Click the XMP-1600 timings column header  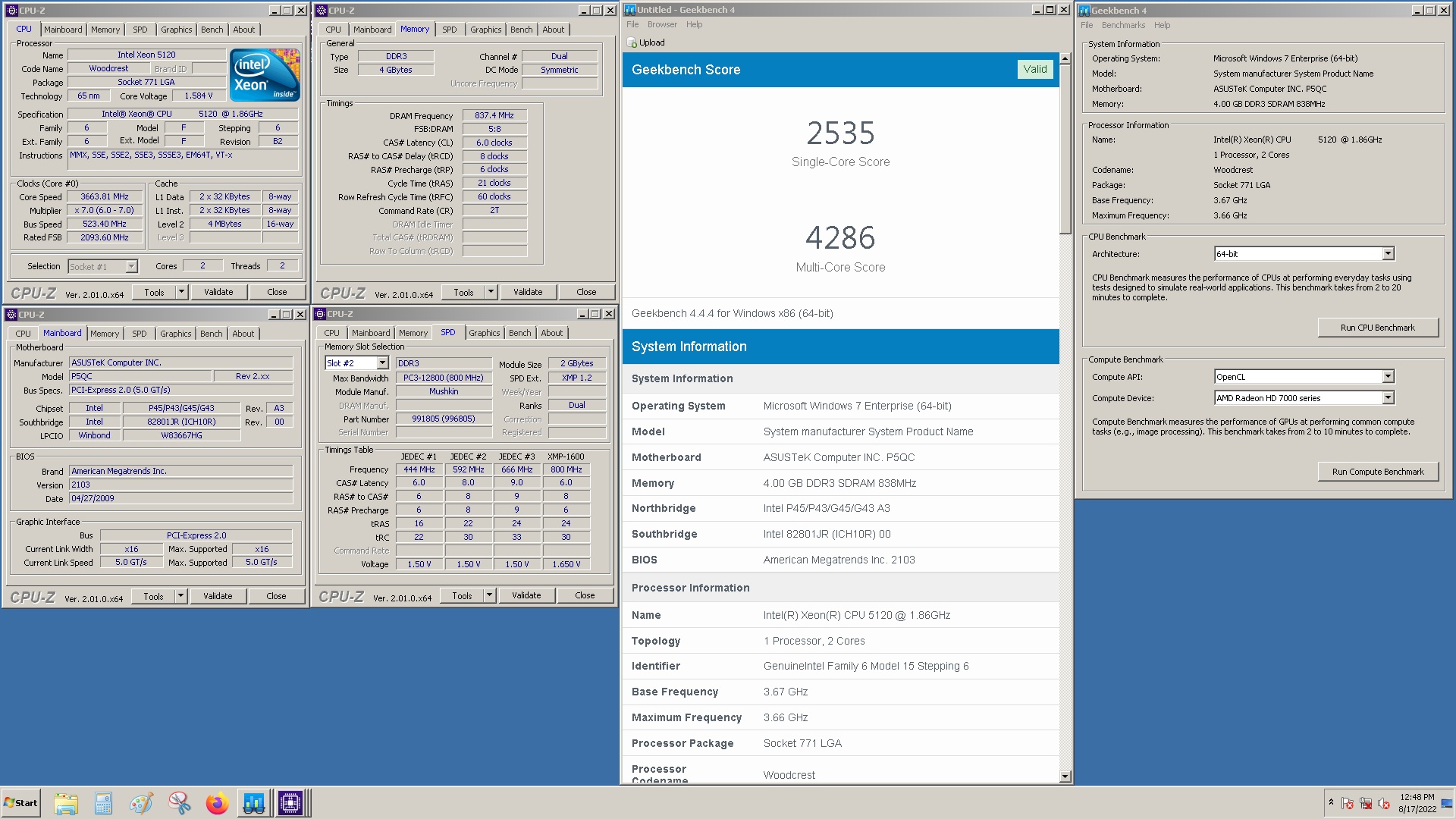[x=566, y=457]
